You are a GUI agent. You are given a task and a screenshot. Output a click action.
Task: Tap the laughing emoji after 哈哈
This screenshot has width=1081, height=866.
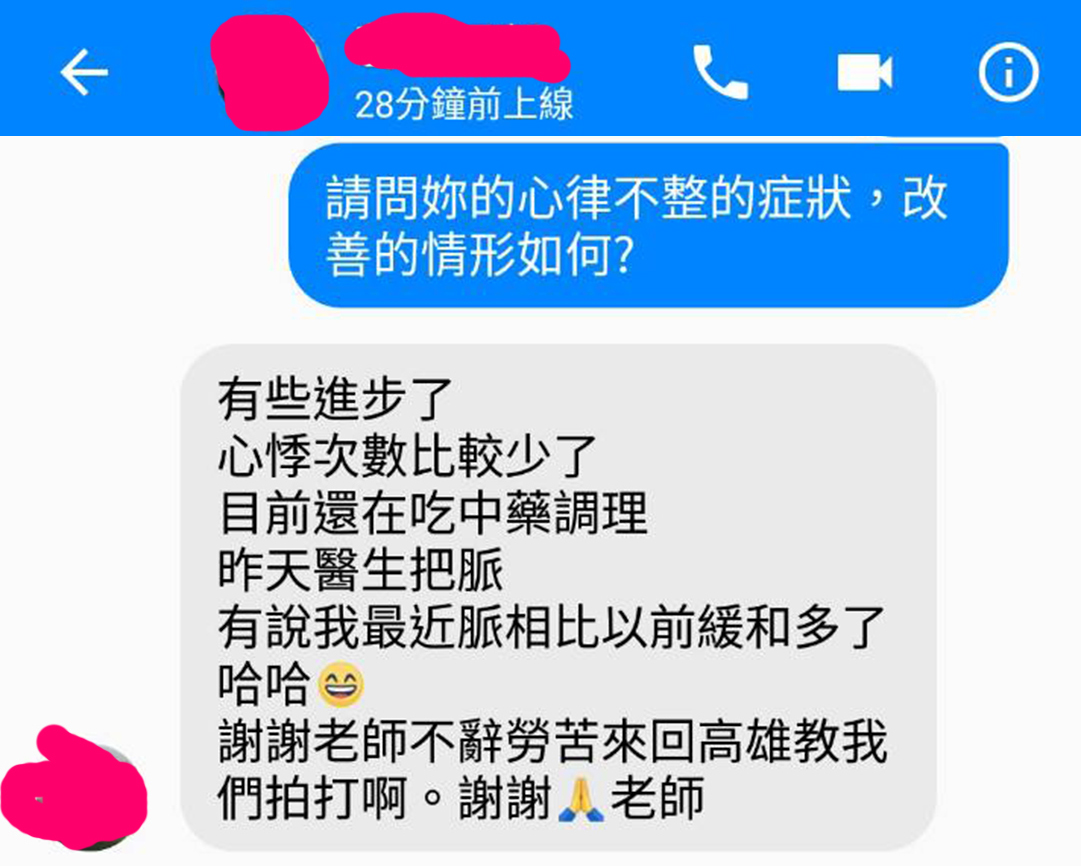click(x=341, y=683)
